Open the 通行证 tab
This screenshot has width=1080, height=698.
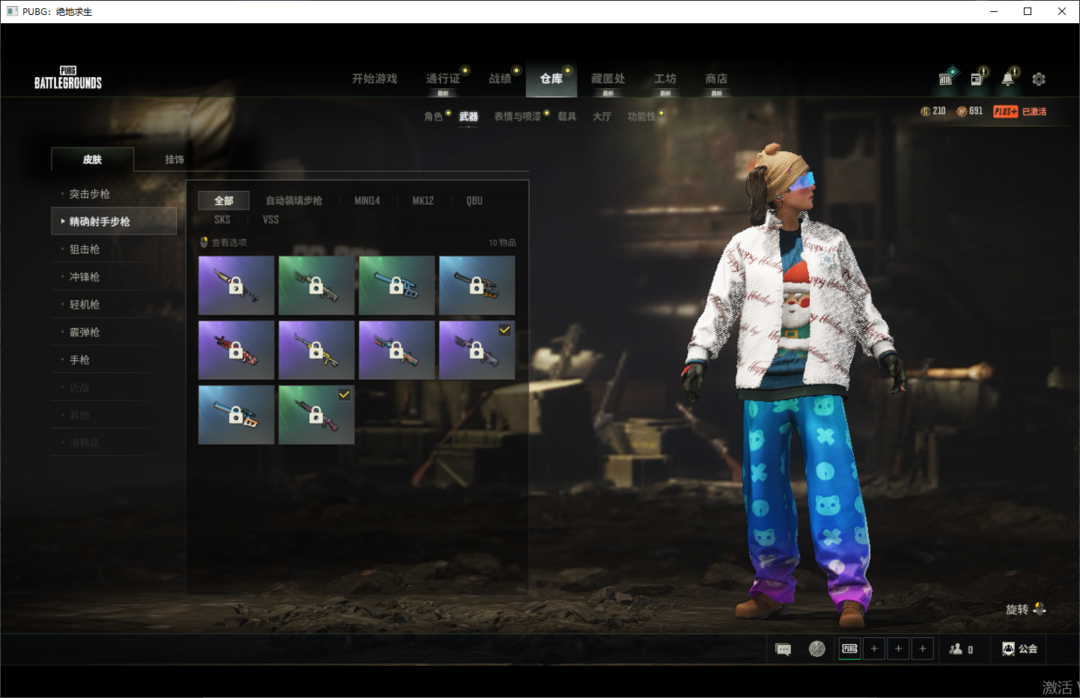coord(443,79)
